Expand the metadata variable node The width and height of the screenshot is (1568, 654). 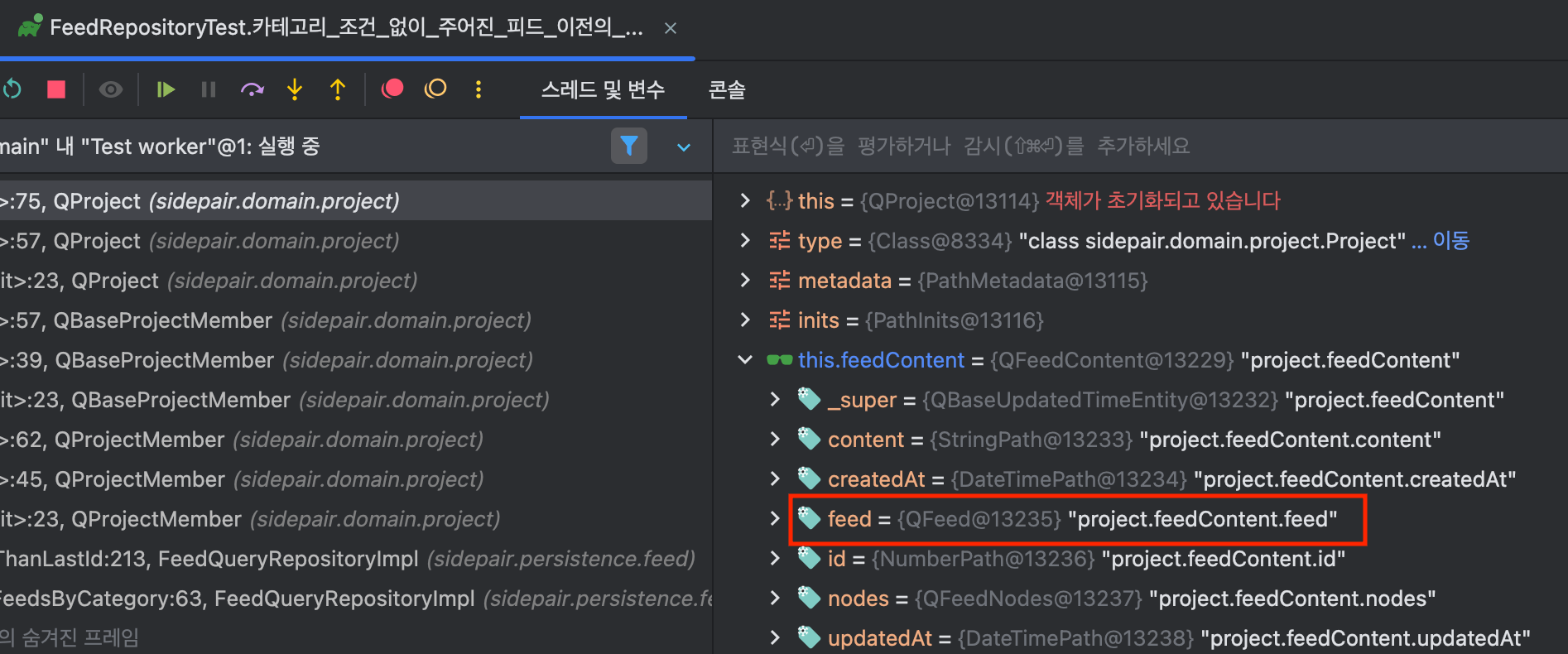click(745, 281)
